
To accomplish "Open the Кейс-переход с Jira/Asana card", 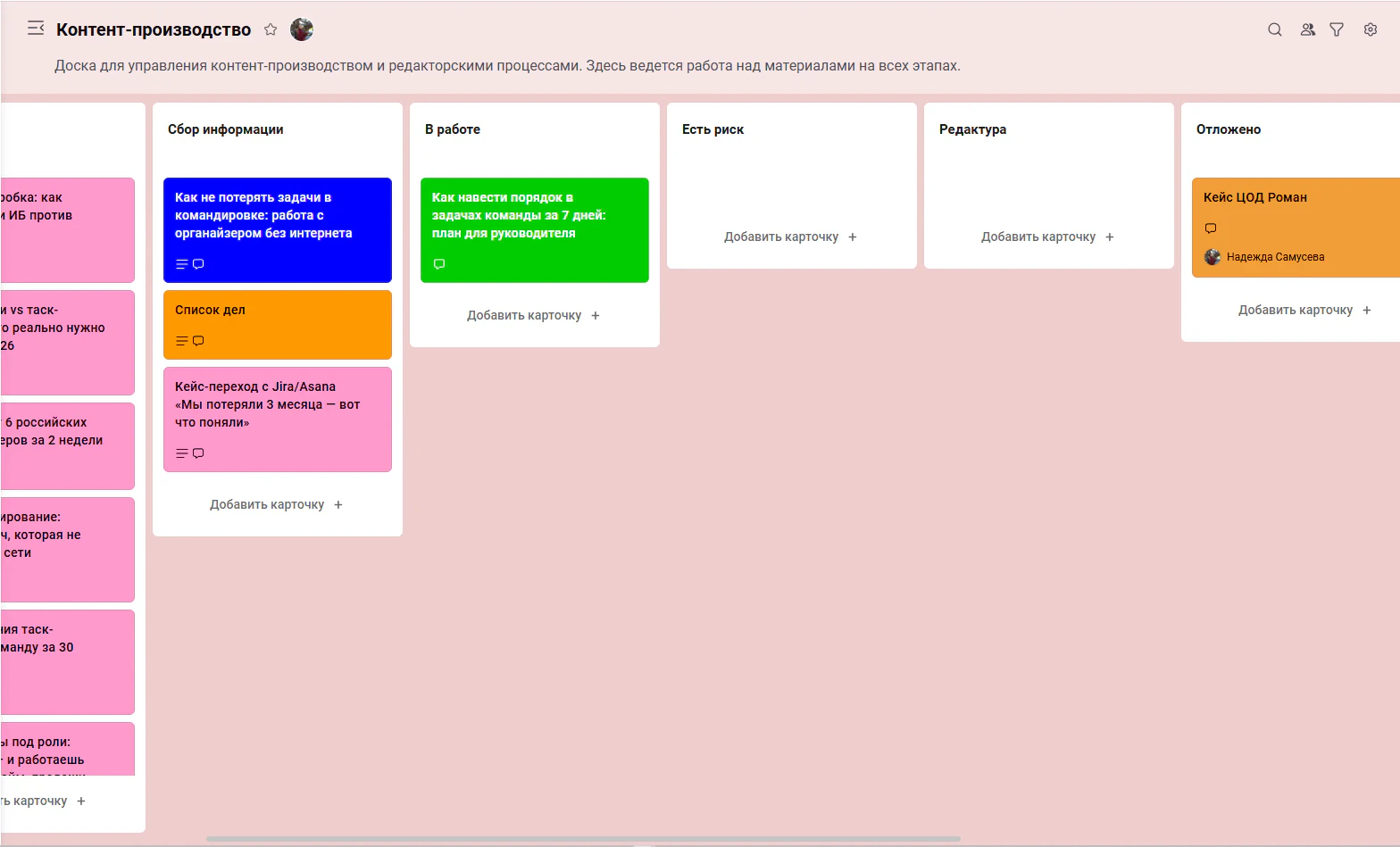I will (x=278, y=419).
